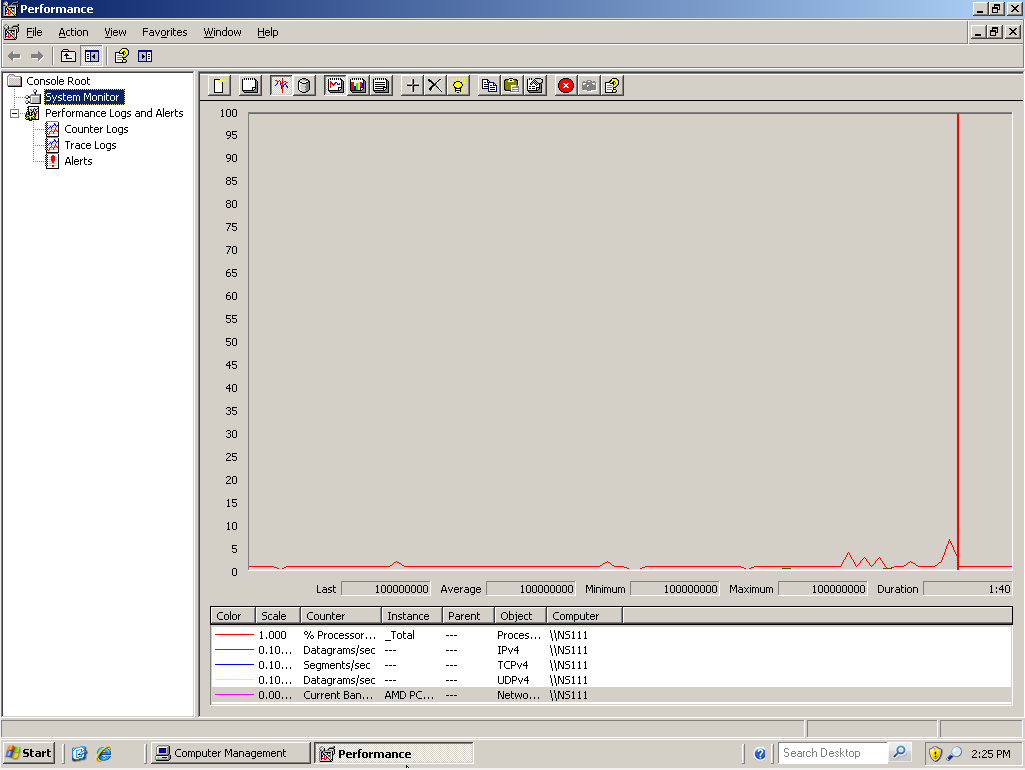This screenshot has height=770, width=1025.
Task: Toggle Show/Hide Console Tree icon
Action: (92, 56)
